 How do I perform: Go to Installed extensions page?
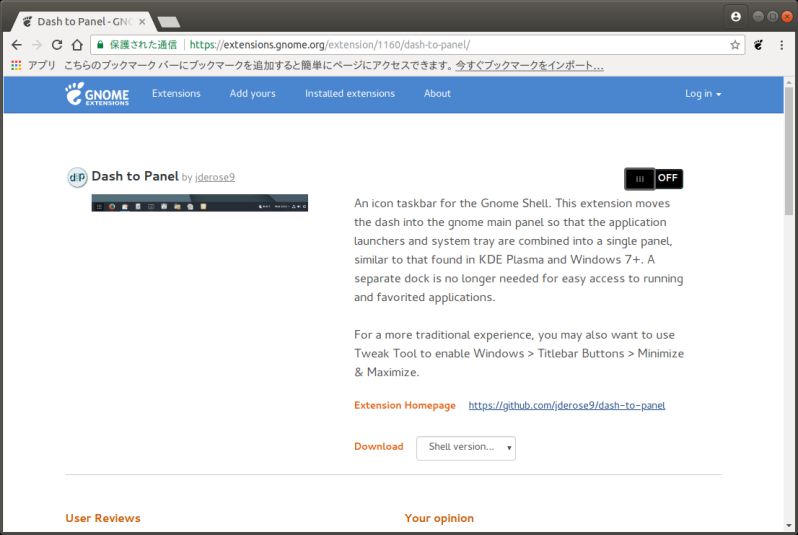(x=350, y=94)
